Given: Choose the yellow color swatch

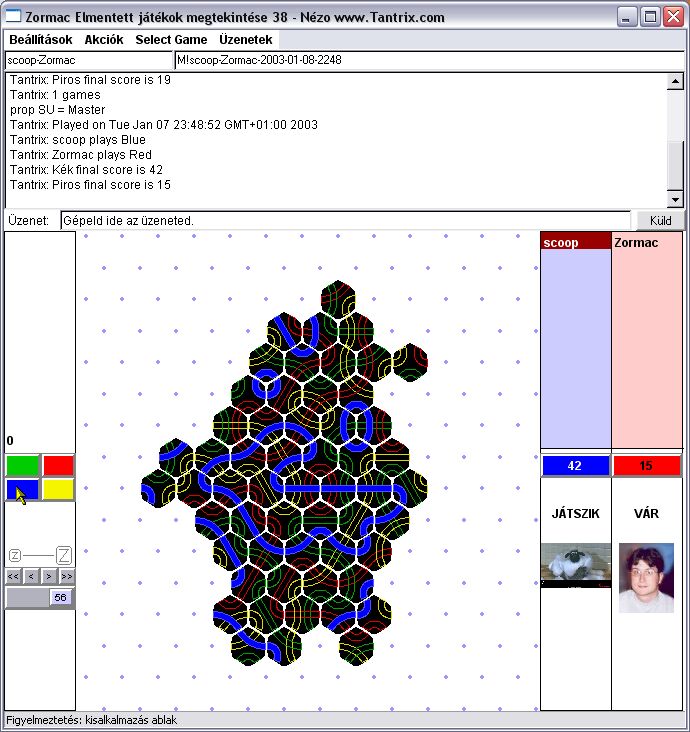Looking at the screenshot, I should pyautogui.click(x=58, y=490).
